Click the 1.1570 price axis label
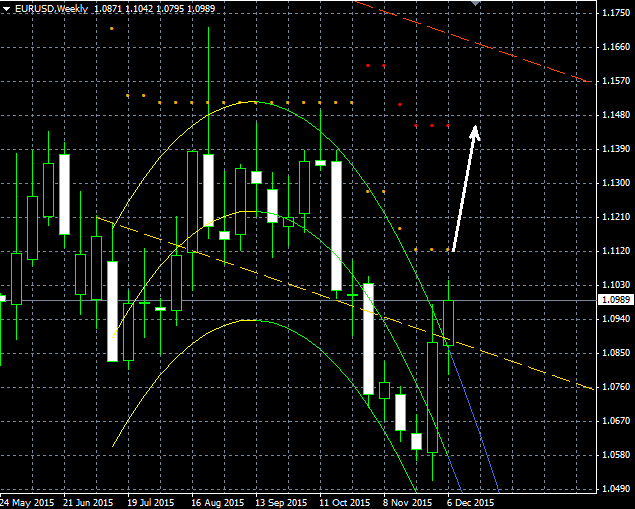 [x=616, y=81]
